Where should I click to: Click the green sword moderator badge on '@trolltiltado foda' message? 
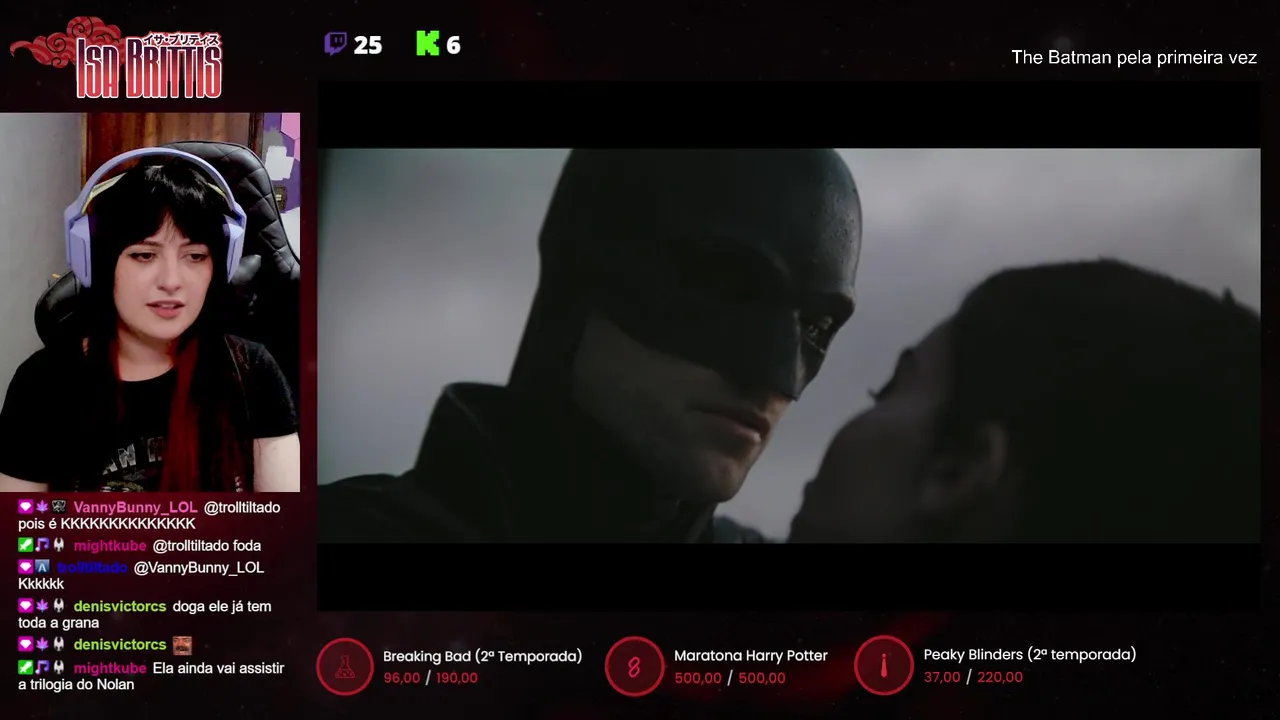[26, 545]
